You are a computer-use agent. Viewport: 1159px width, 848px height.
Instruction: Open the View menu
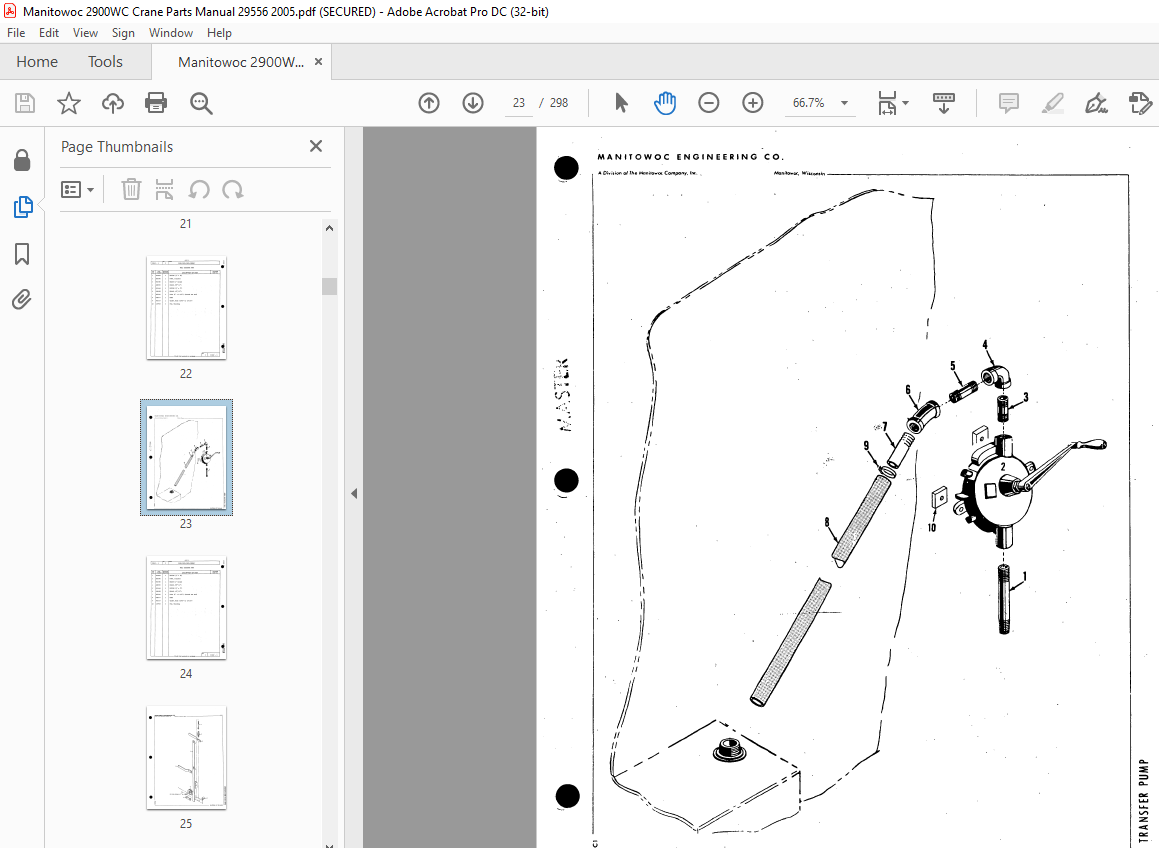85,33
